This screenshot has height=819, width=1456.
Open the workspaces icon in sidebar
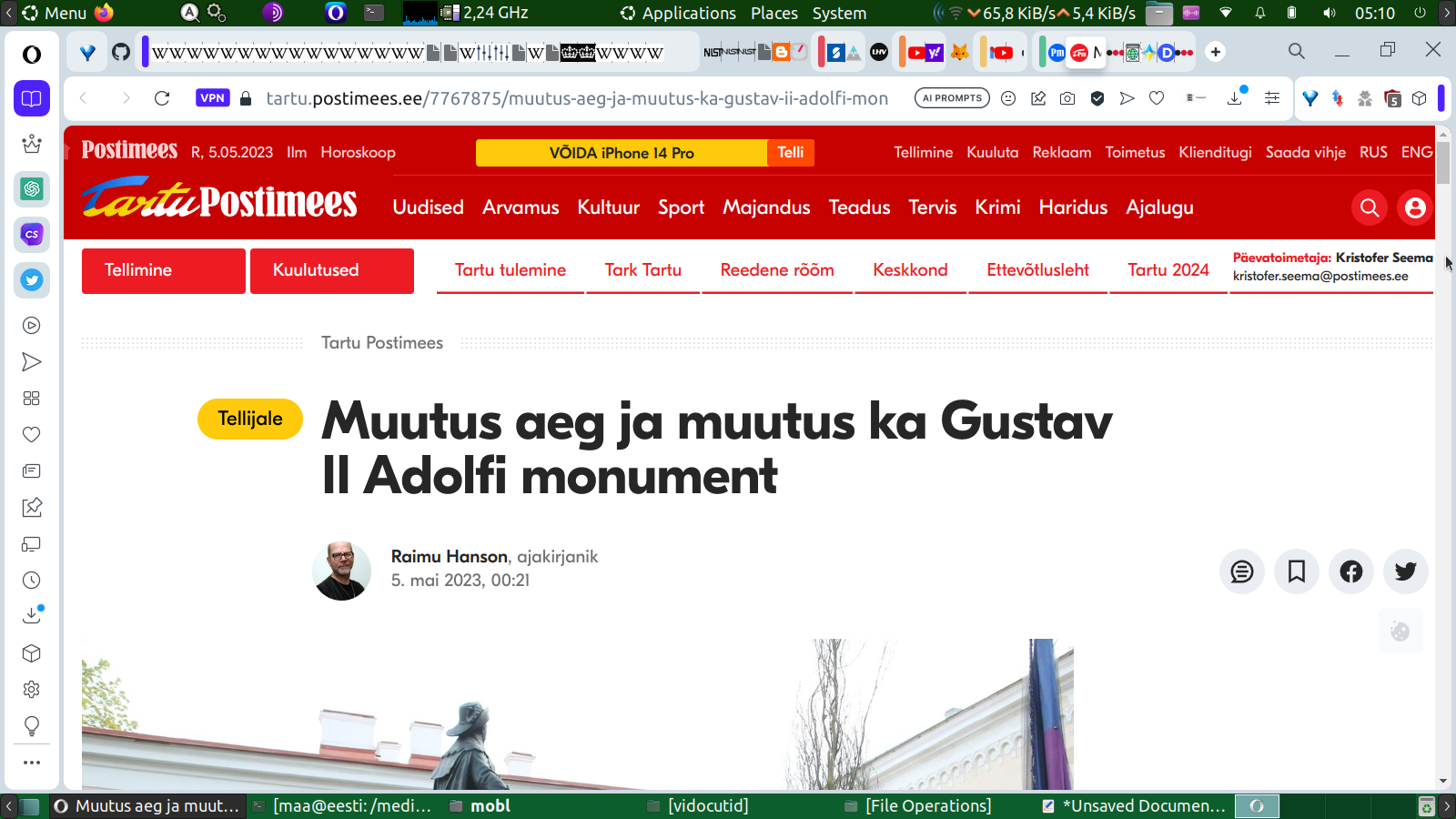(32, 98)
